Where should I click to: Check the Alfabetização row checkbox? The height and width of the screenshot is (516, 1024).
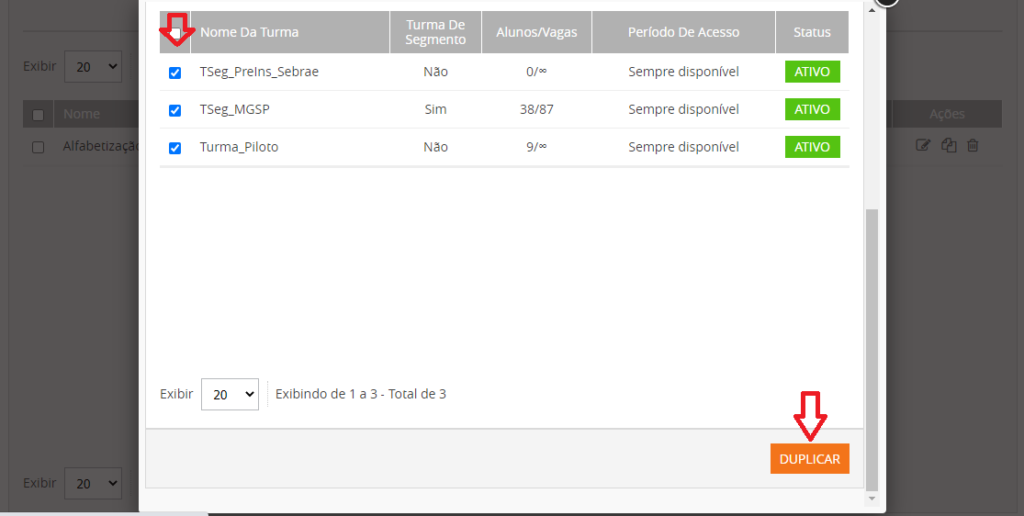pos(38,147)
